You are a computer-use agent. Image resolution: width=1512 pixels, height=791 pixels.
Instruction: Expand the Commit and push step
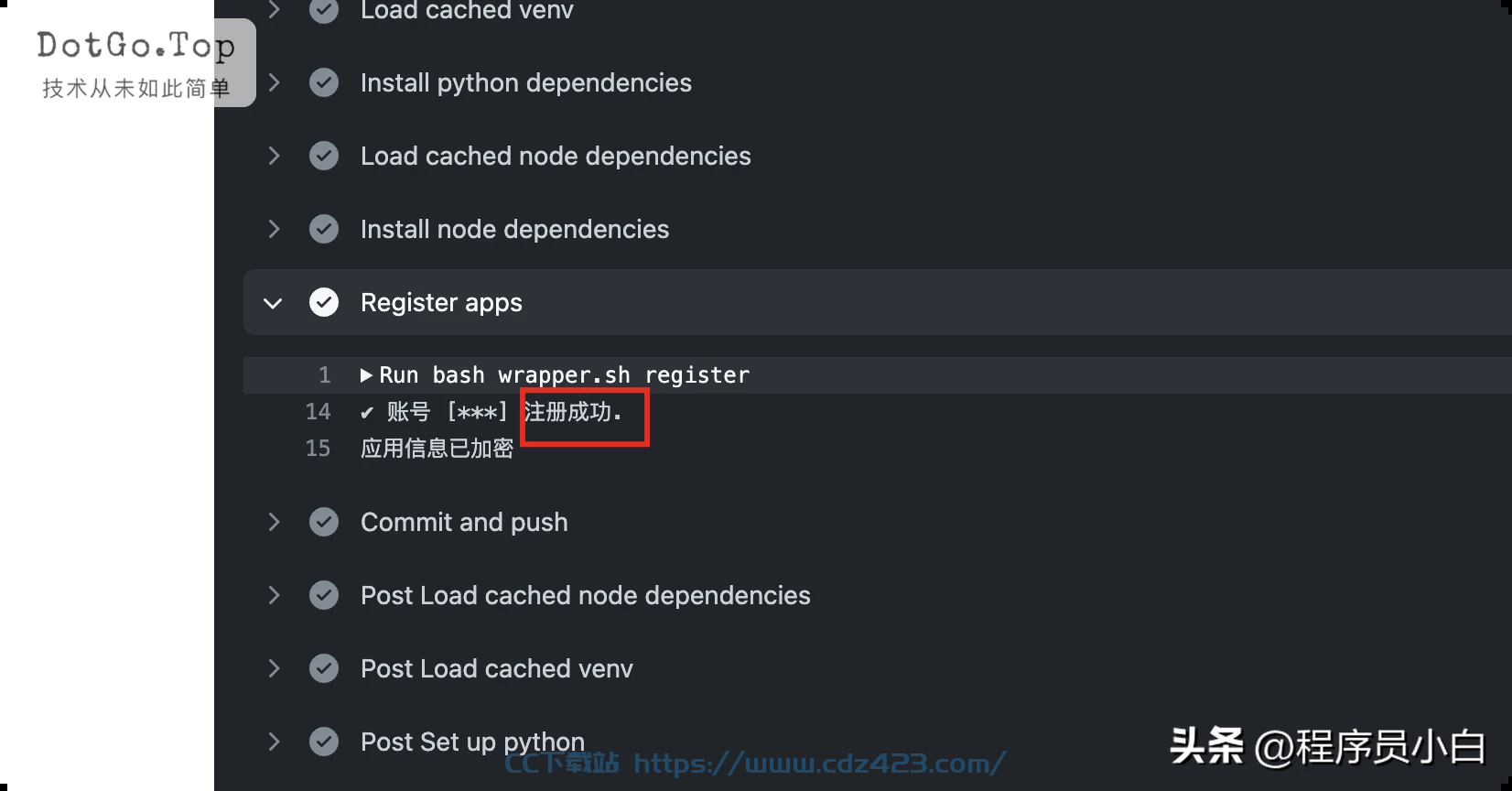(274, 522)
